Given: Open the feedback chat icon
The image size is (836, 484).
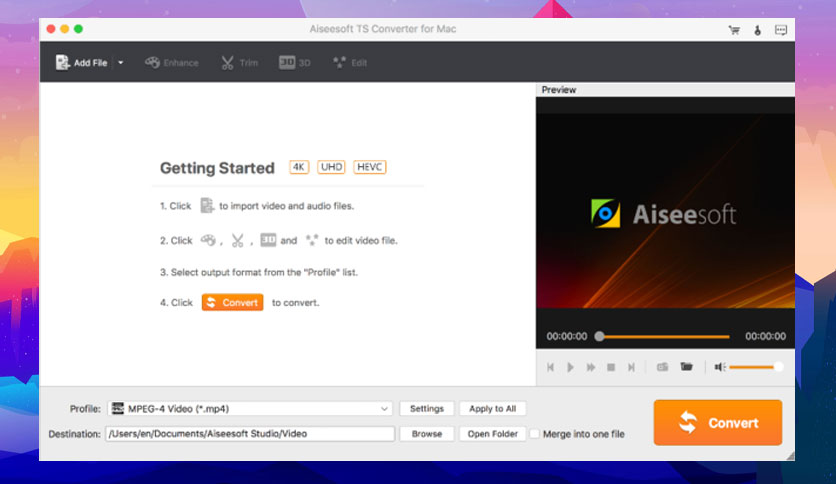Looking at the screenshot, I should tap(781, 30).
